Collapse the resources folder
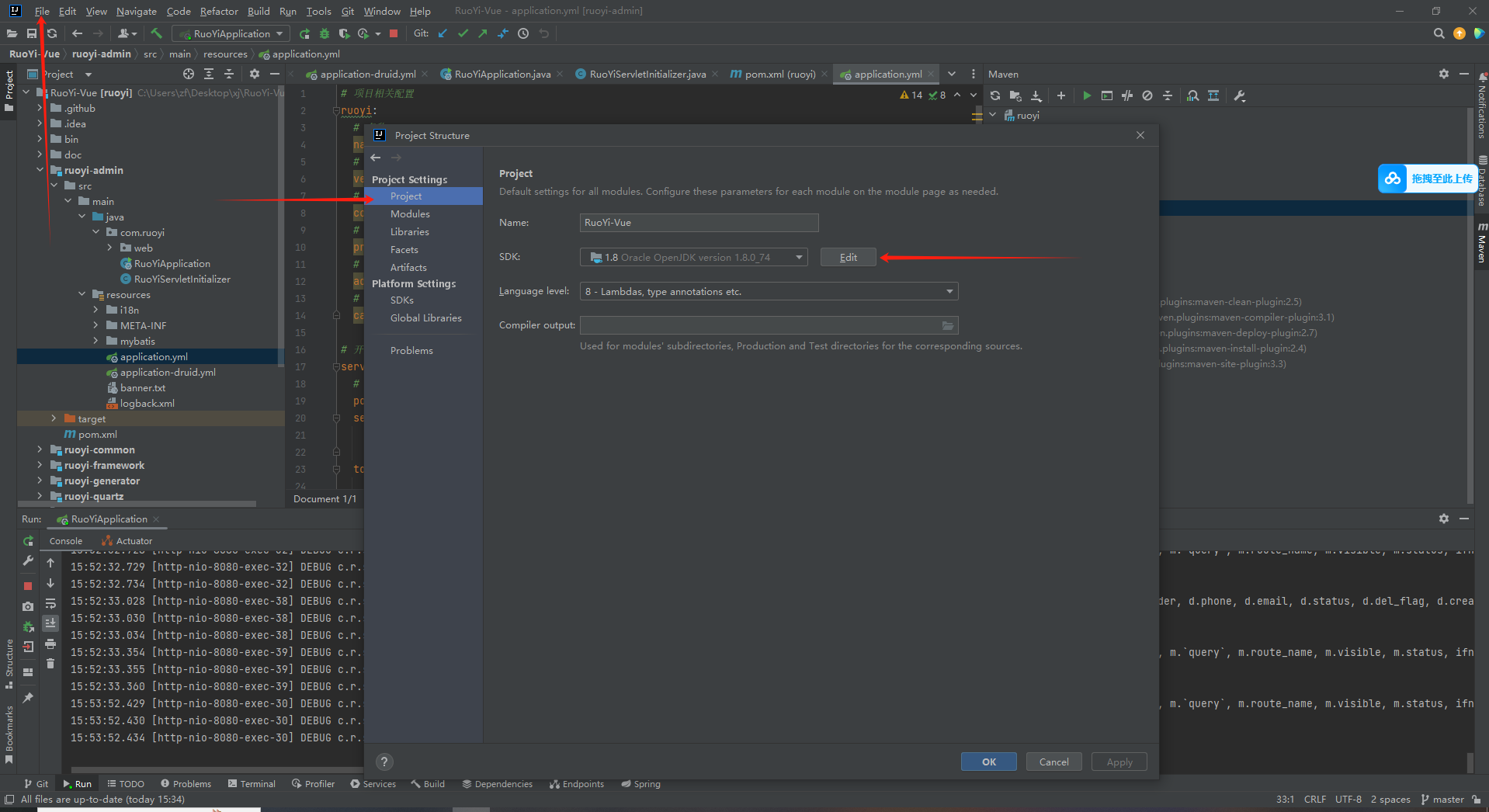Image resolution: width=1489 pixels, height=812 pixels. pyautogui.click(x=82, y=294)
